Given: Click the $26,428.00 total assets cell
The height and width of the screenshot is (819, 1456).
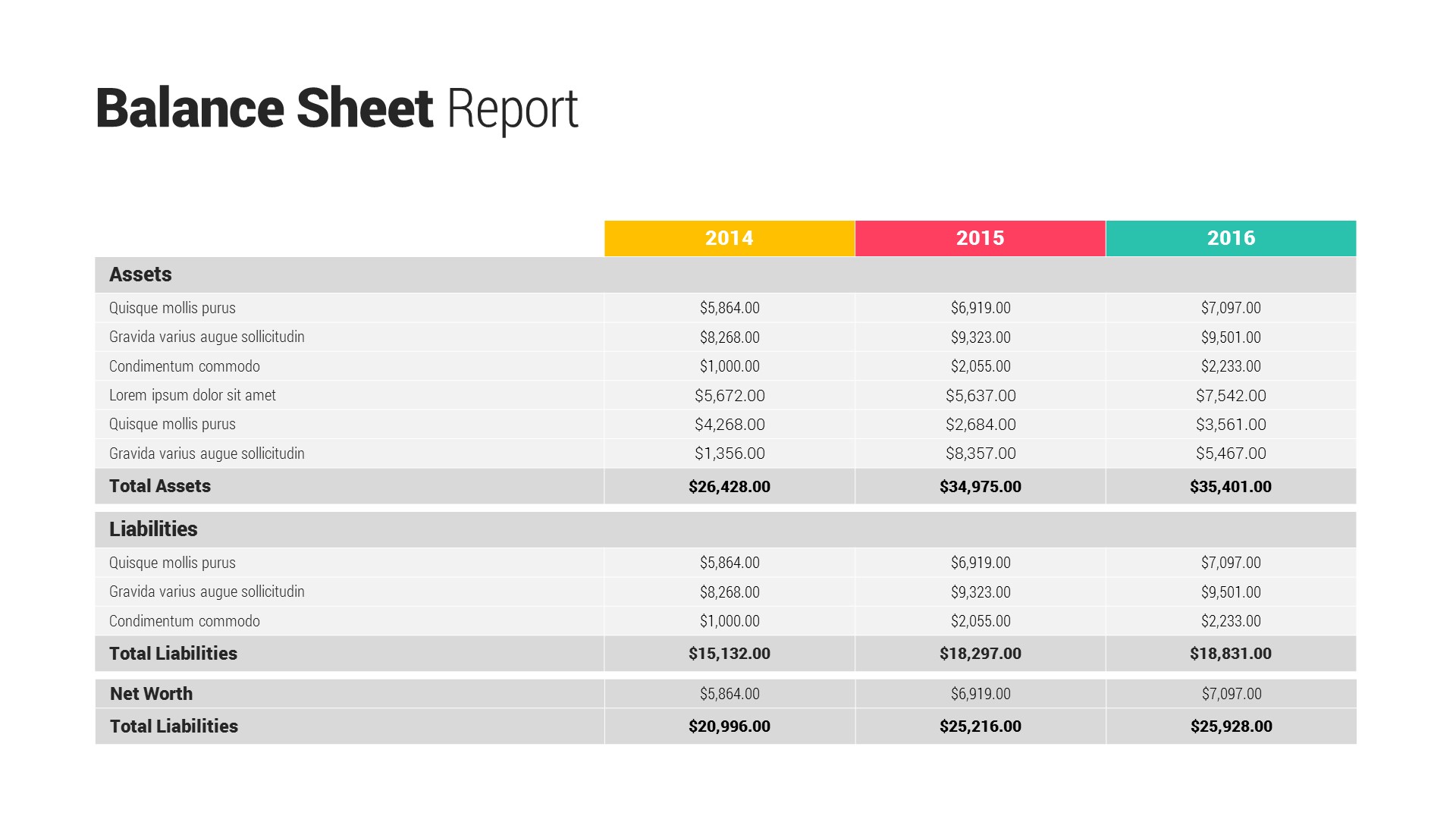Looking at the screenshot, I should [729, 487].
